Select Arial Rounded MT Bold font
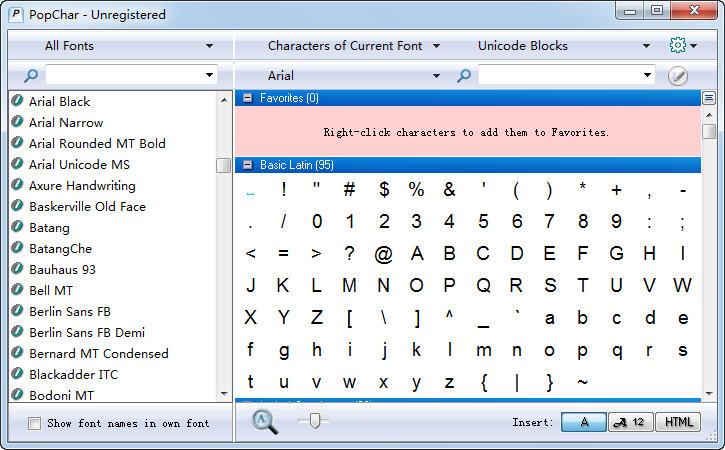725x450 pixels. point(97,143)
